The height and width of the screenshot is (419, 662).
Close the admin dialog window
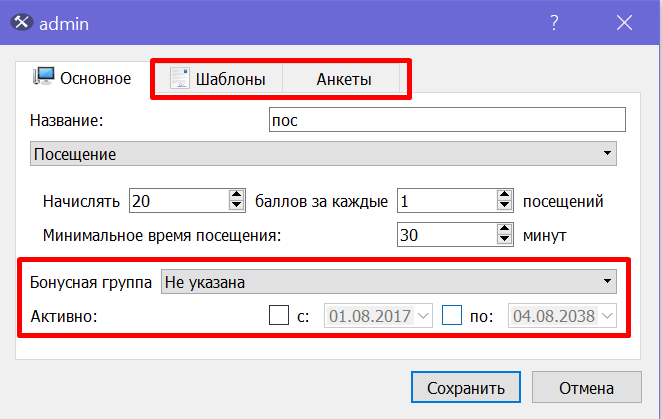tap(624, 22)
